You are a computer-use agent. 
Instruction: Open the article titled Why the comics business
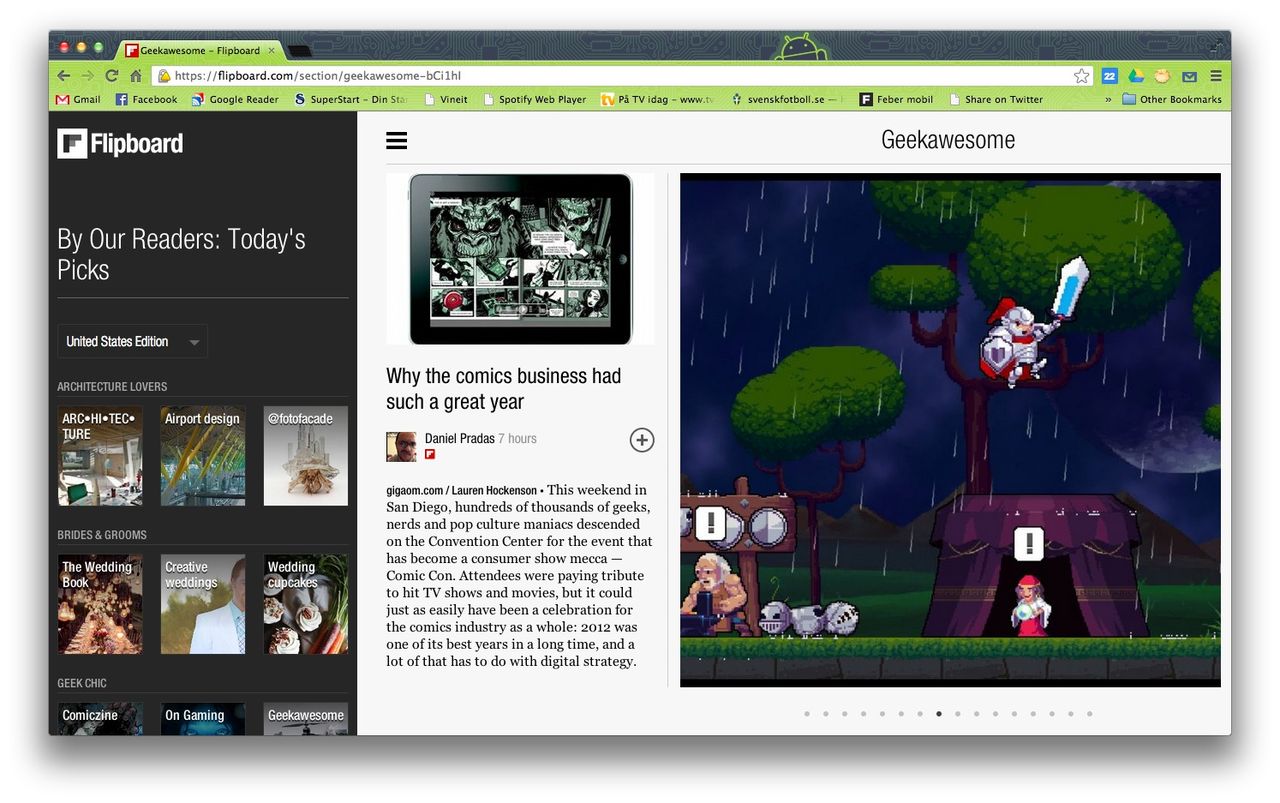[504, 388]
